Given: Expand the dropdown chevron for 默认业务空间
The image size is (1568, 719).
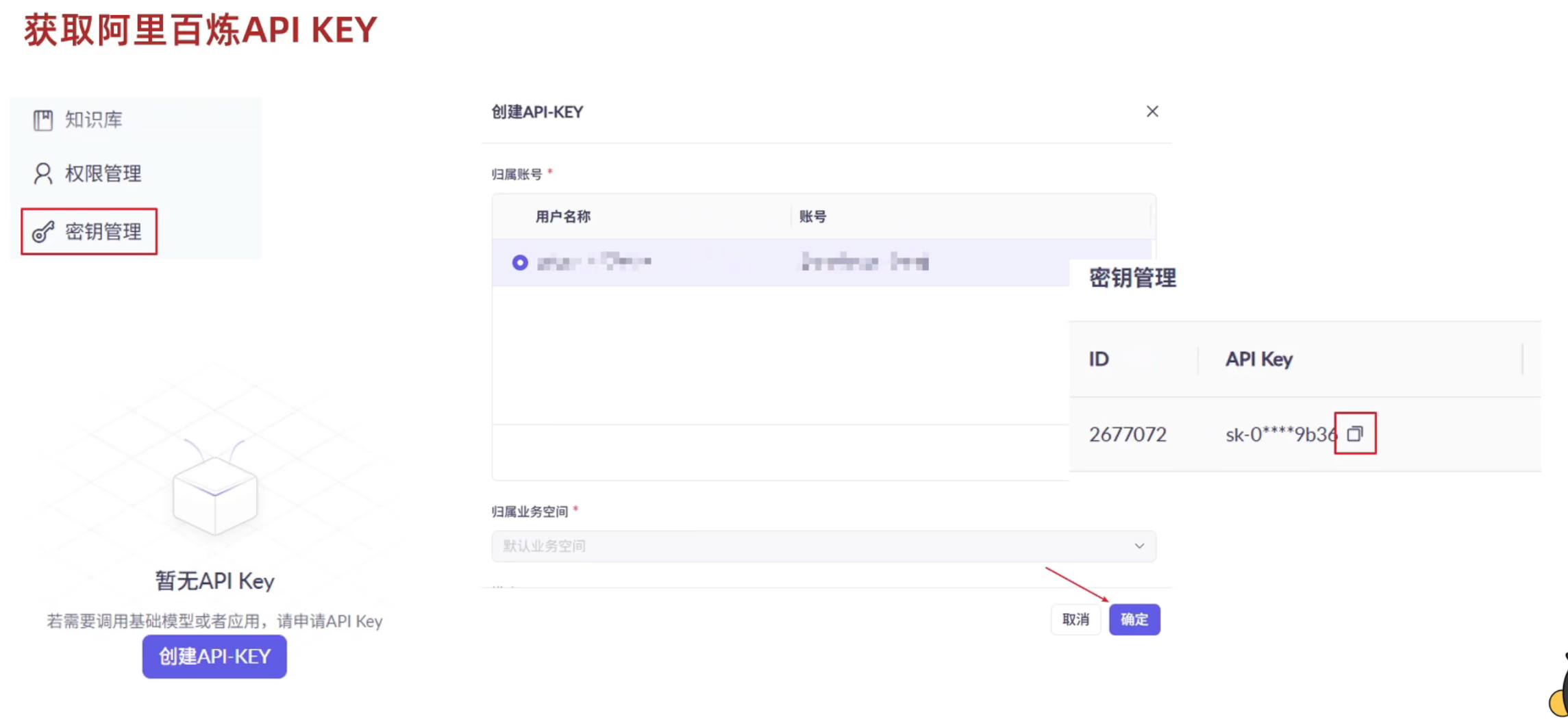Looking at the screenshot, I should point(1139,546).
